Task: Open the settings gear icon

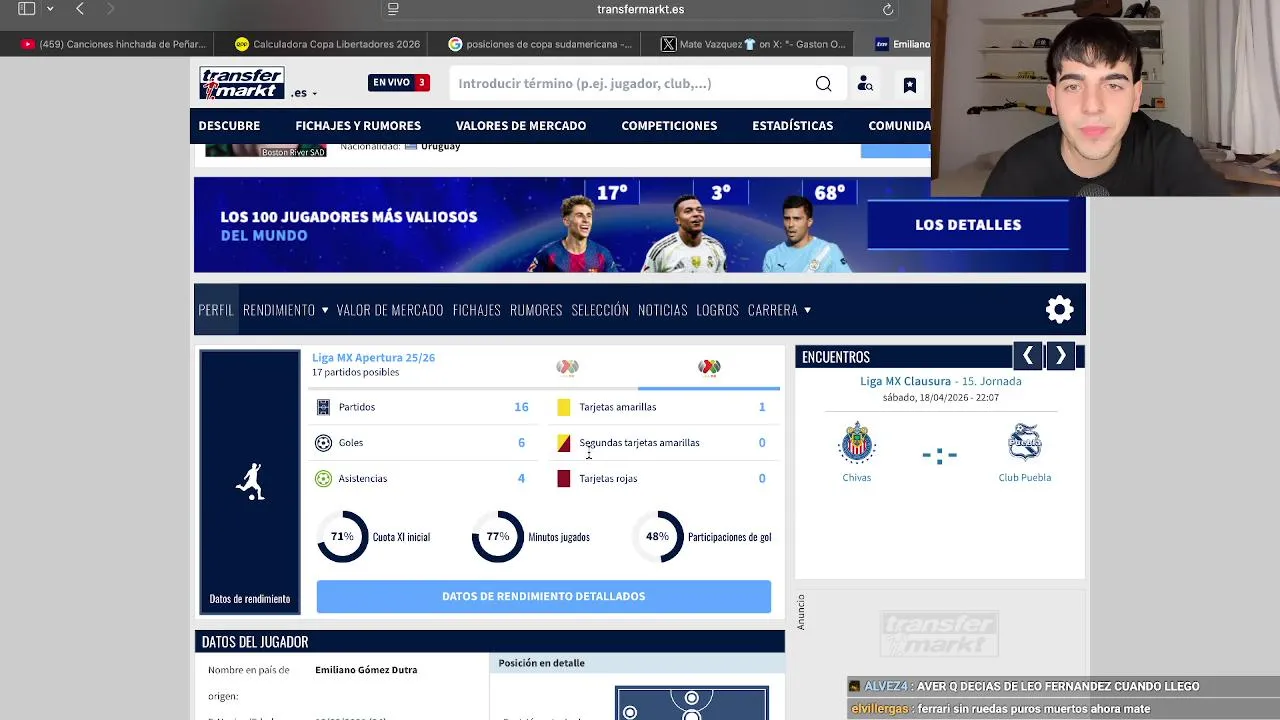Action: coord(1059,309)
